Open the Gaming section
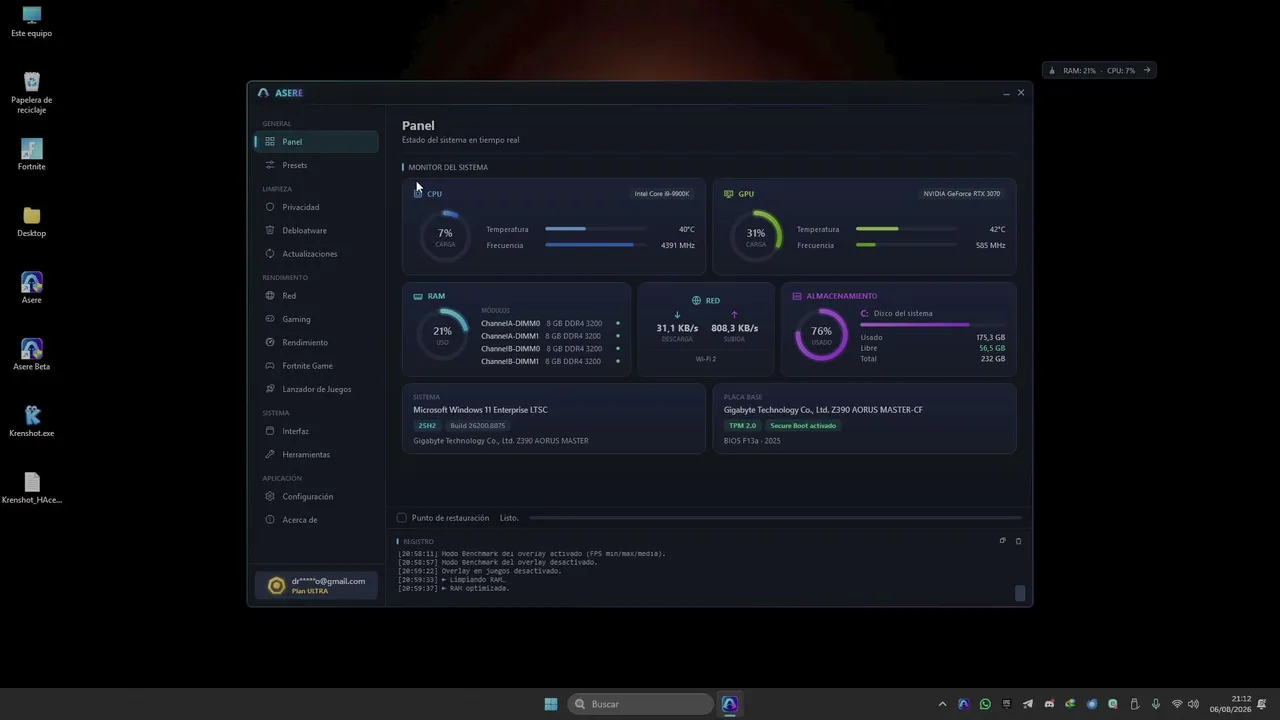1280x720 pixels. coord(316,319)
